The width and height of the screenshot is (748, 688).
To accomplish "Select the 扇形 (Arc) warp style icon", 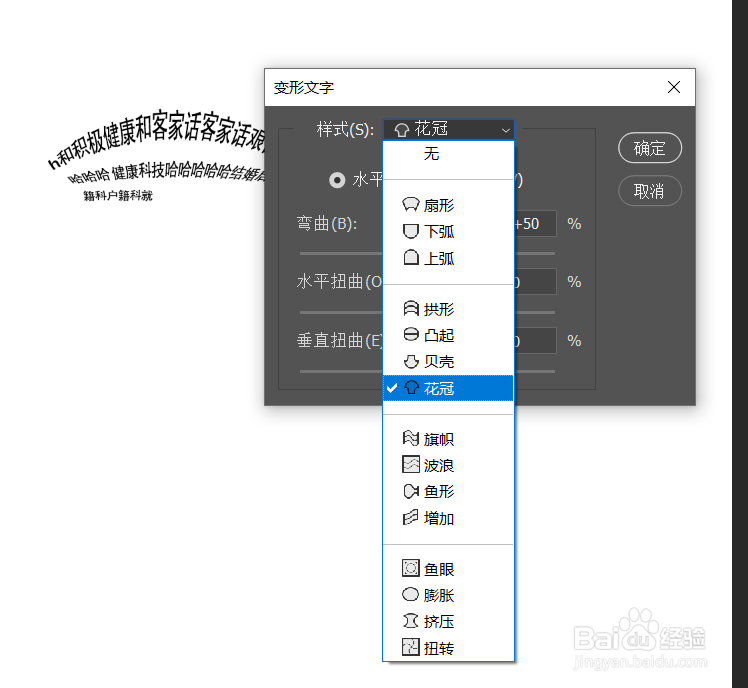I will point(410,205).
